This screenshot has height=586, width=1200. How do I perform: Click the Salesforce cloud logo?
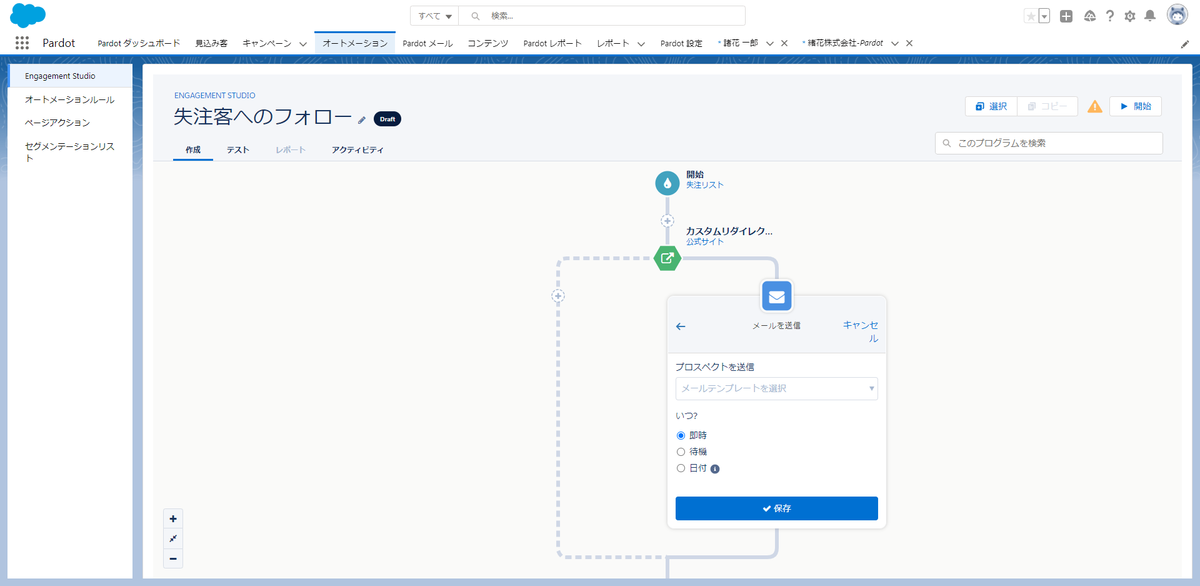click(28, 15)
